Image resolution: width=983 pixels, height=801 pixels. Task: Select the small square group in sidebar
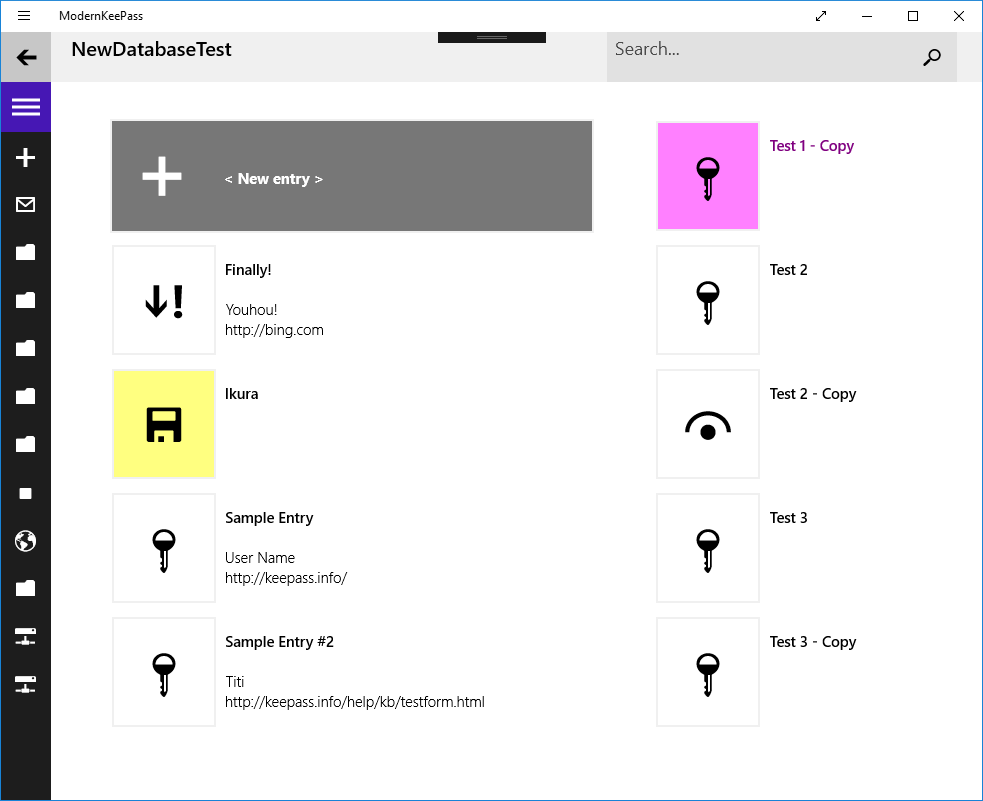tap(26, 493)
